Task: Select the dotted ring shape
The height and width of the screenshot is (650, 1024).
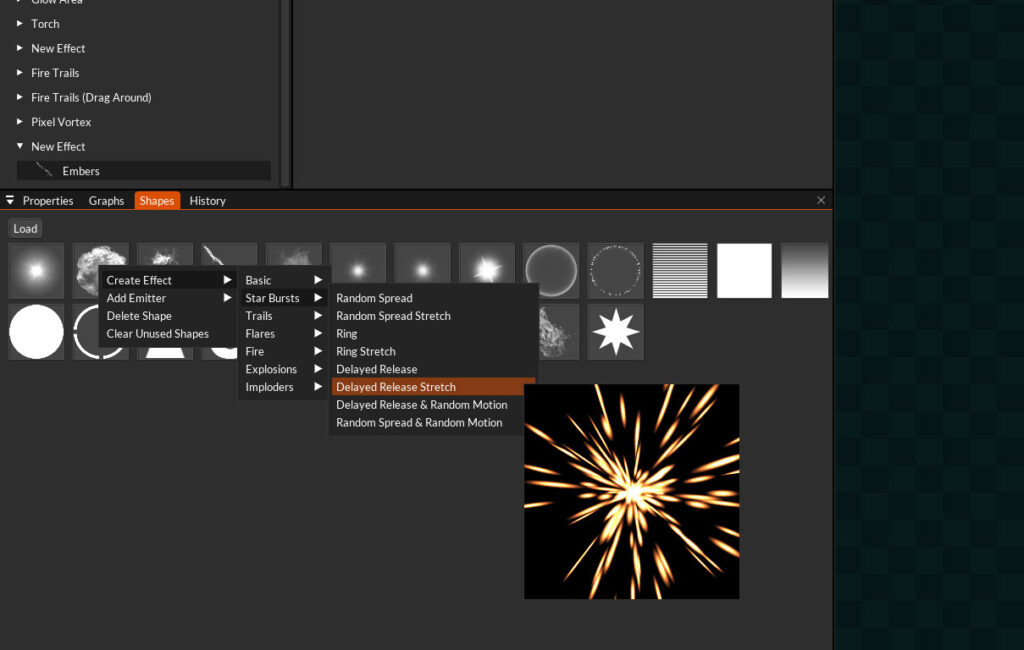Action: (615, 270)
